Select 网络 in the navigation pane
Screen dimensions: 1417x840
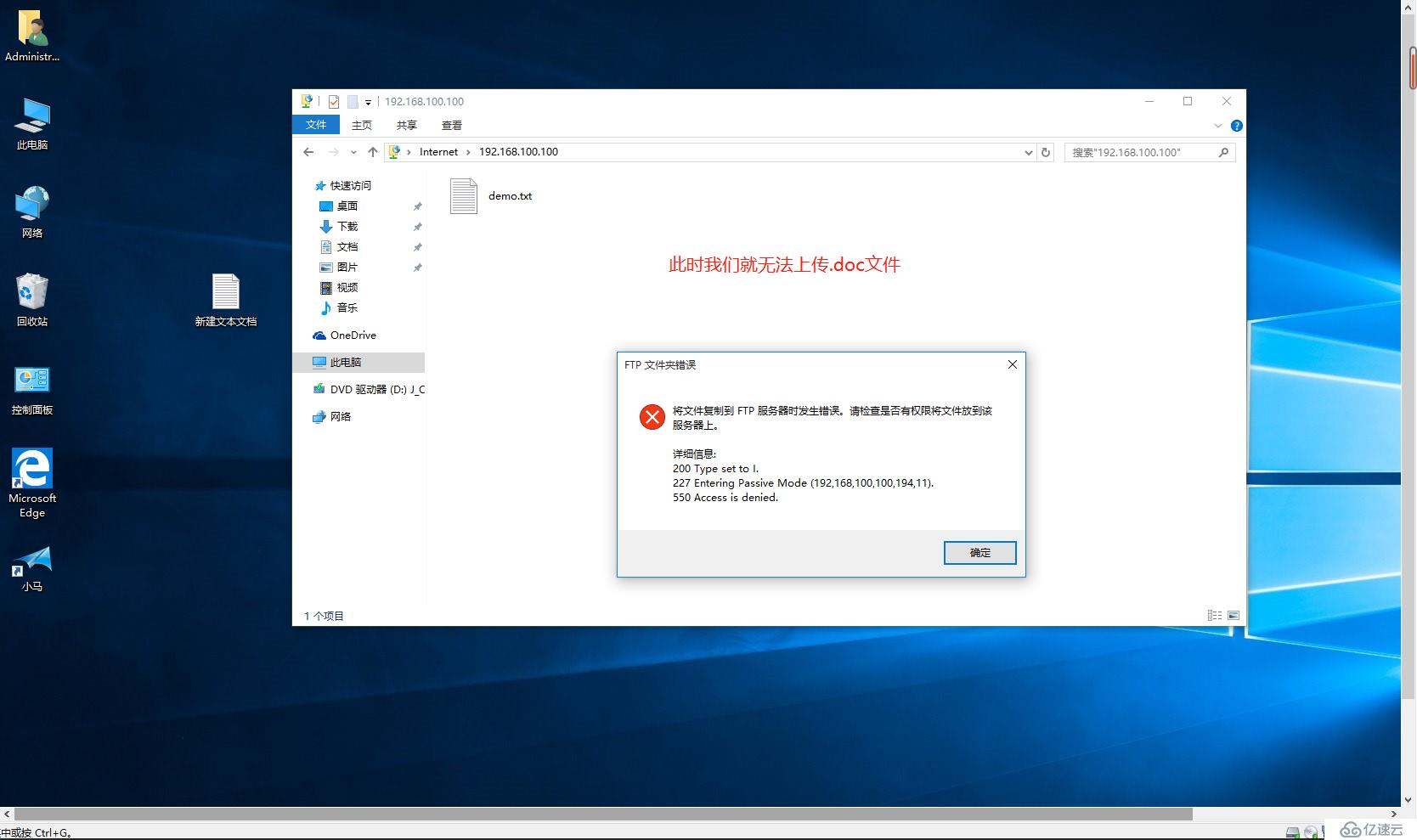coord(331,416)
